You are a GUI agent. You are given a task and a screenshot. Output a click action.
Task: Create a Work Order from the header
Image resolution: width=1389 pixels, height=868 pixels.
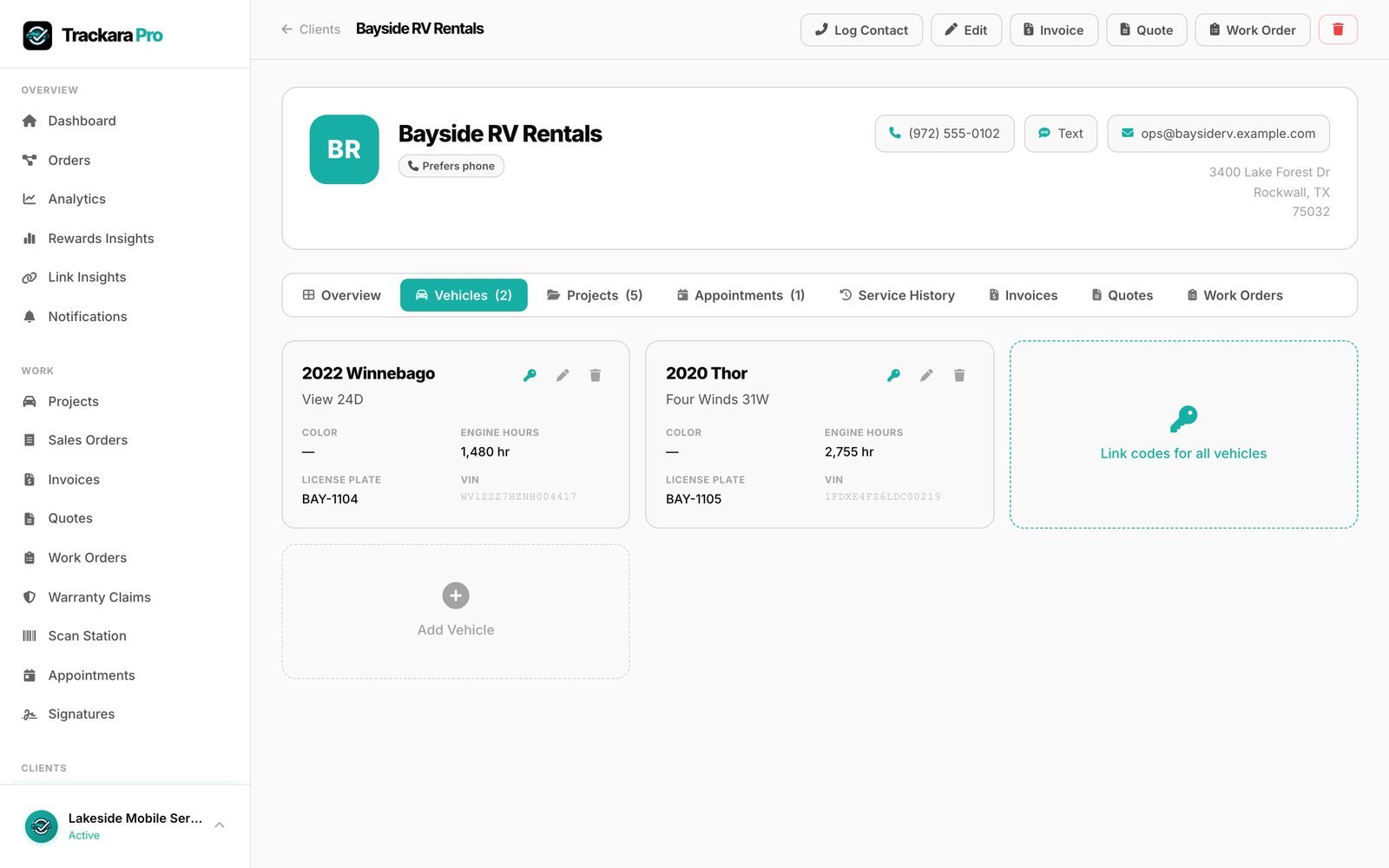coord(1253,30)
